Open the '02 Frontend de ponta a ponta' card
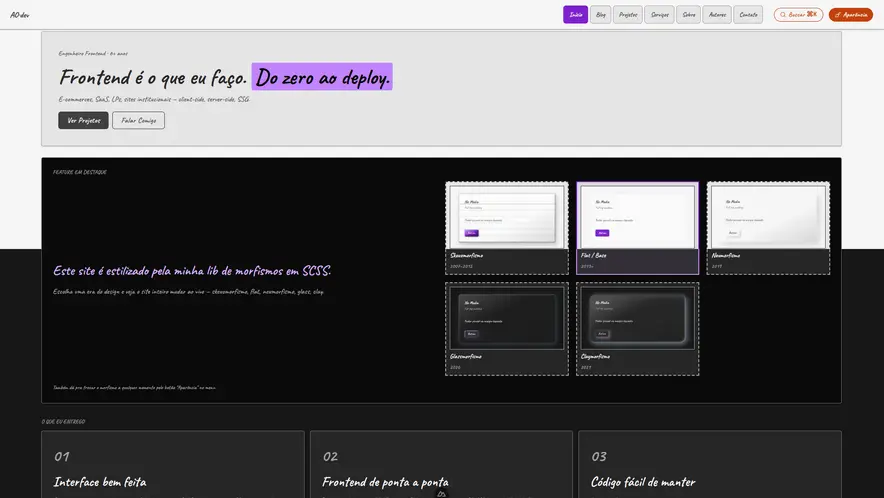Screen dimensions: 884x498 [441, 464]
